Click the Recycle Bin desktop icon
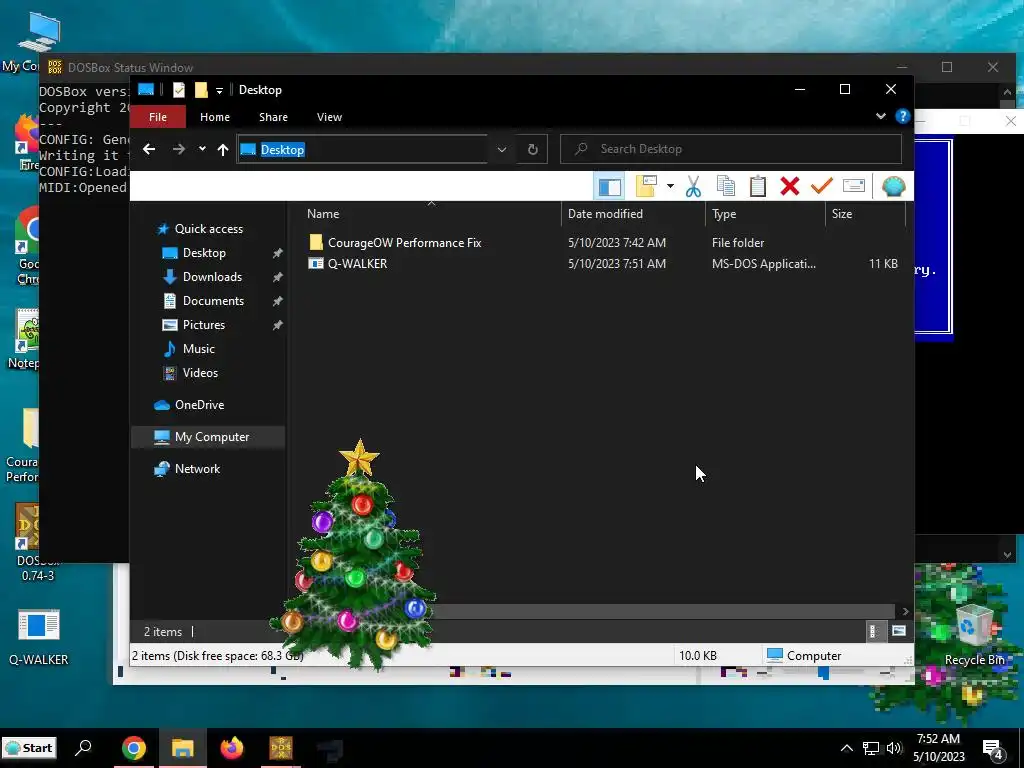Image resolution: width=1024 pixels, height=768 pixels. pos(974,634)
